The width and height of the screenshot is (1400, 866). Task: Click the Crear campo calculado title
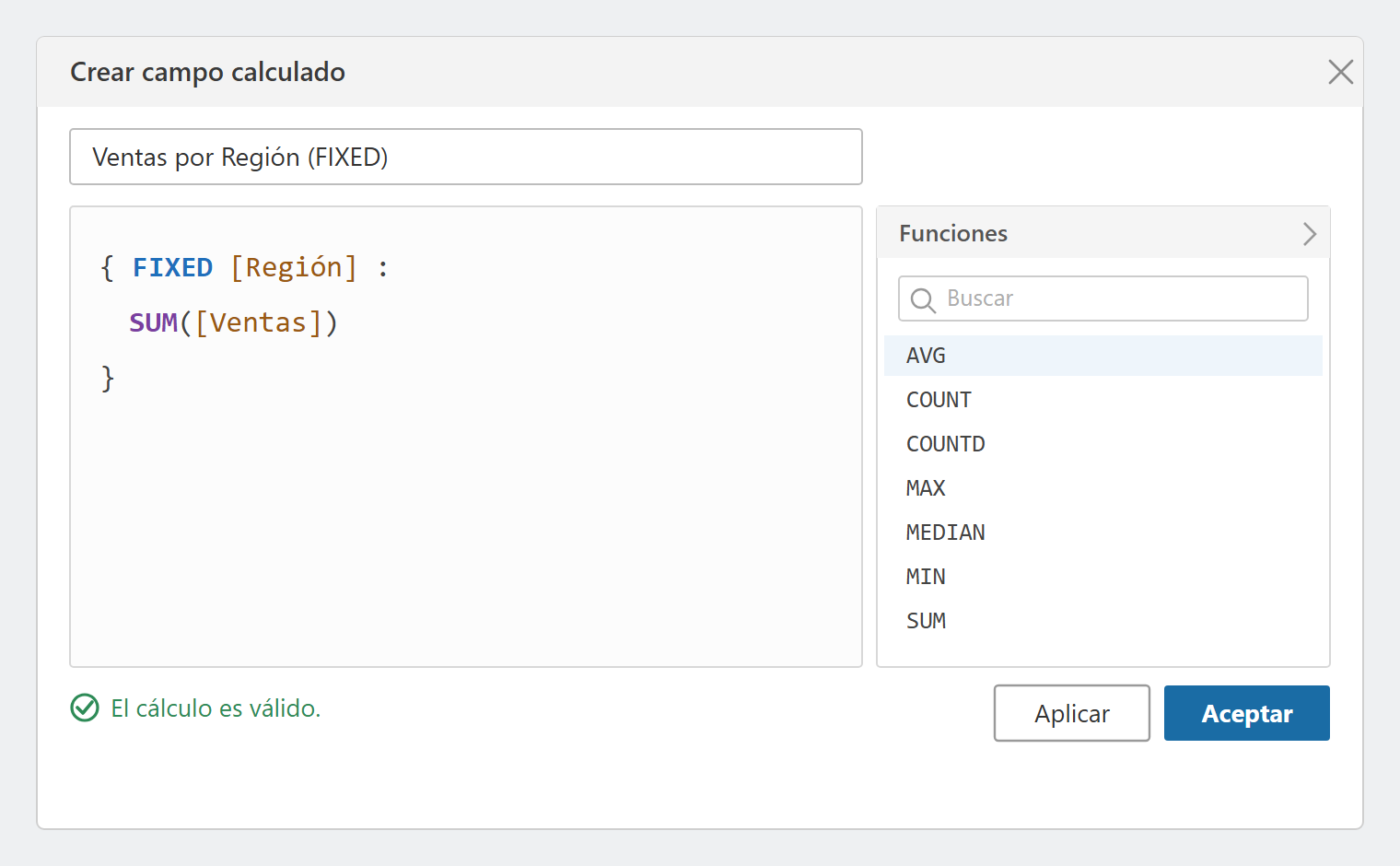[x=207, y=72]
